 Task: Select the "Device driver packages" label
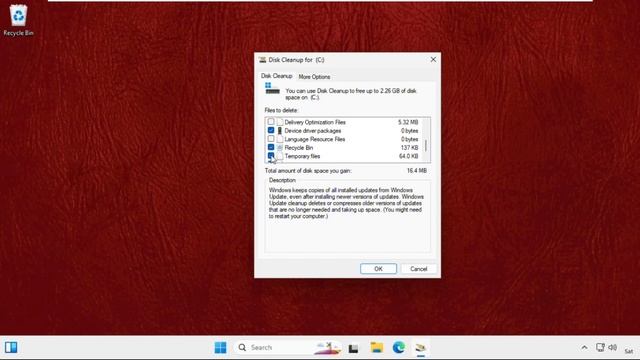point(313,131)
